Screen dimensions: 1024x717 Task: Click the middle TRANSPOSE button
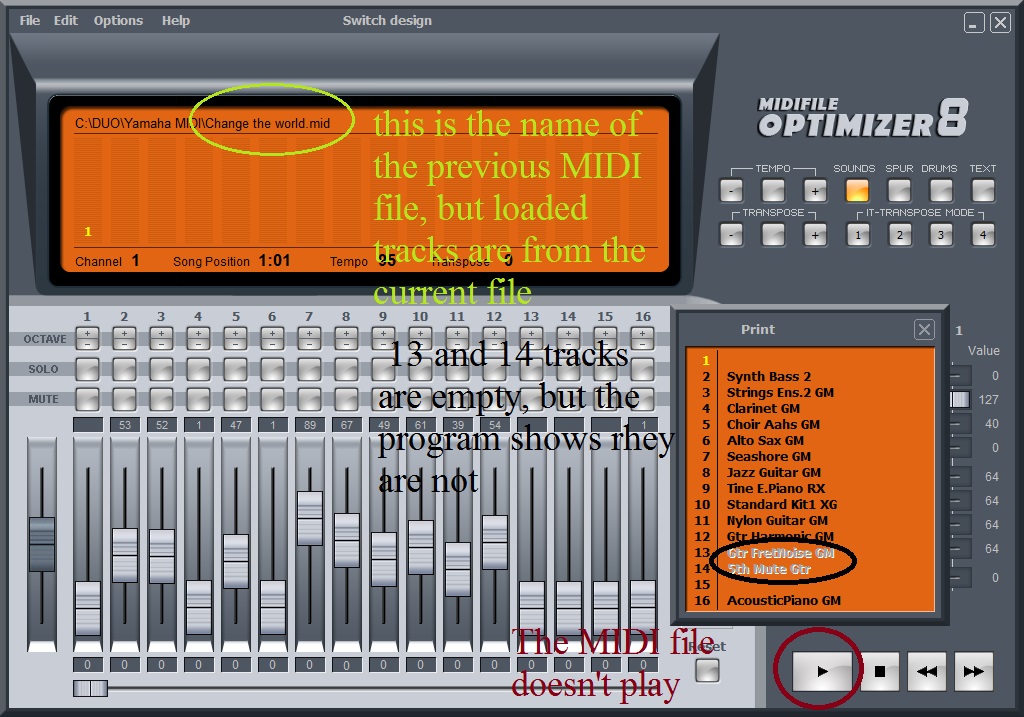pyautogui.click(x=773, y=234)
